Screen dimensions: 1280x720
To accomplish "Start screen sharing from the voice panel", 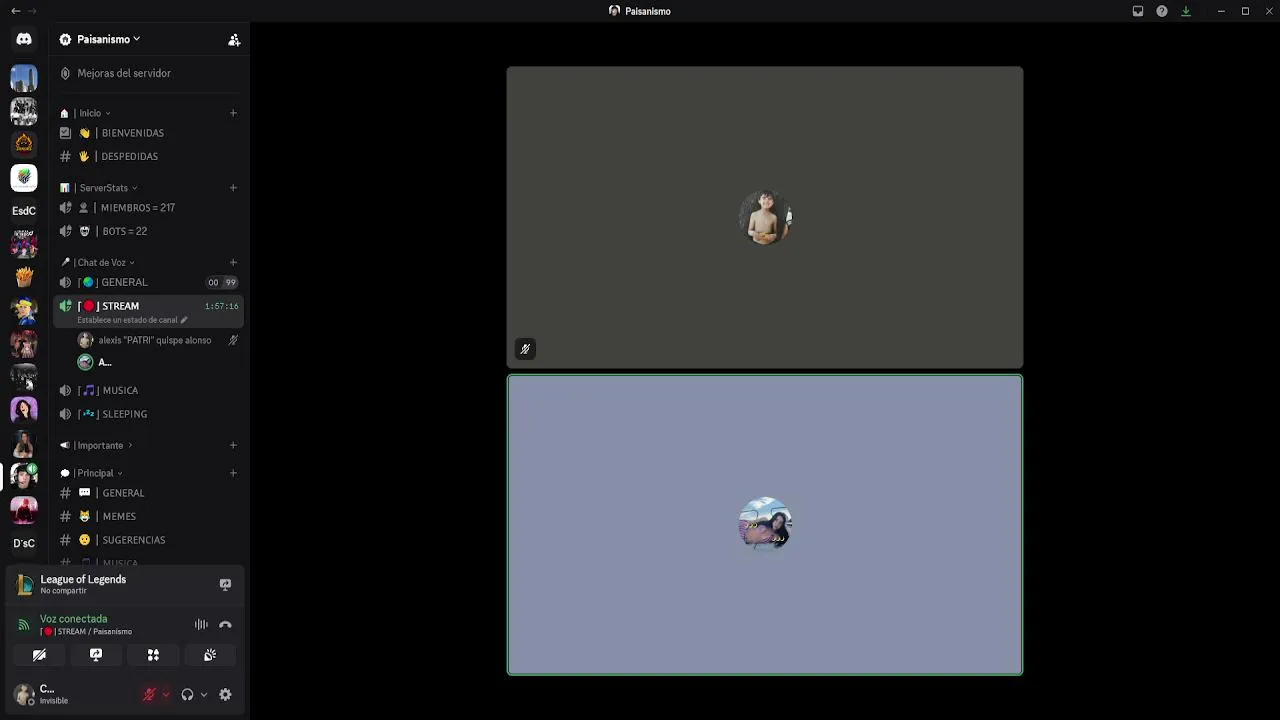I will [96, 655].
